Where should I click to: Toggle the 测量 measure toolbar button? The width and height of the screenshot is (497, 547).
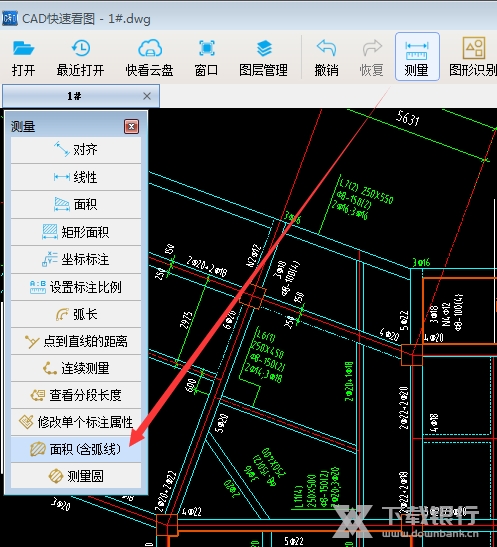pos(417,57)
